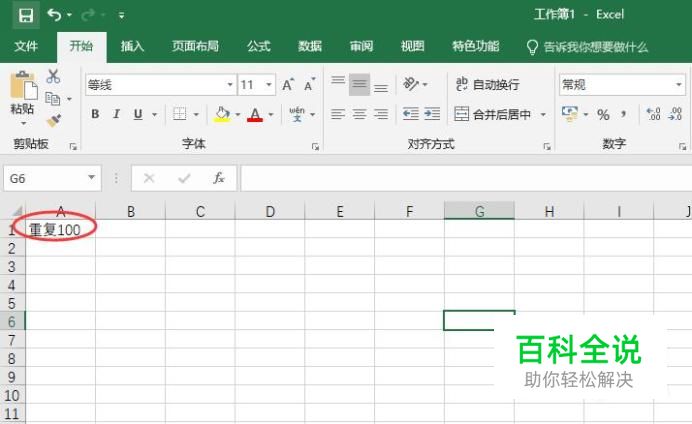The width and height of the screenshot is (692, 424).
Task: Open the copy options dropdown arrow
Action: tap(69, 99)
